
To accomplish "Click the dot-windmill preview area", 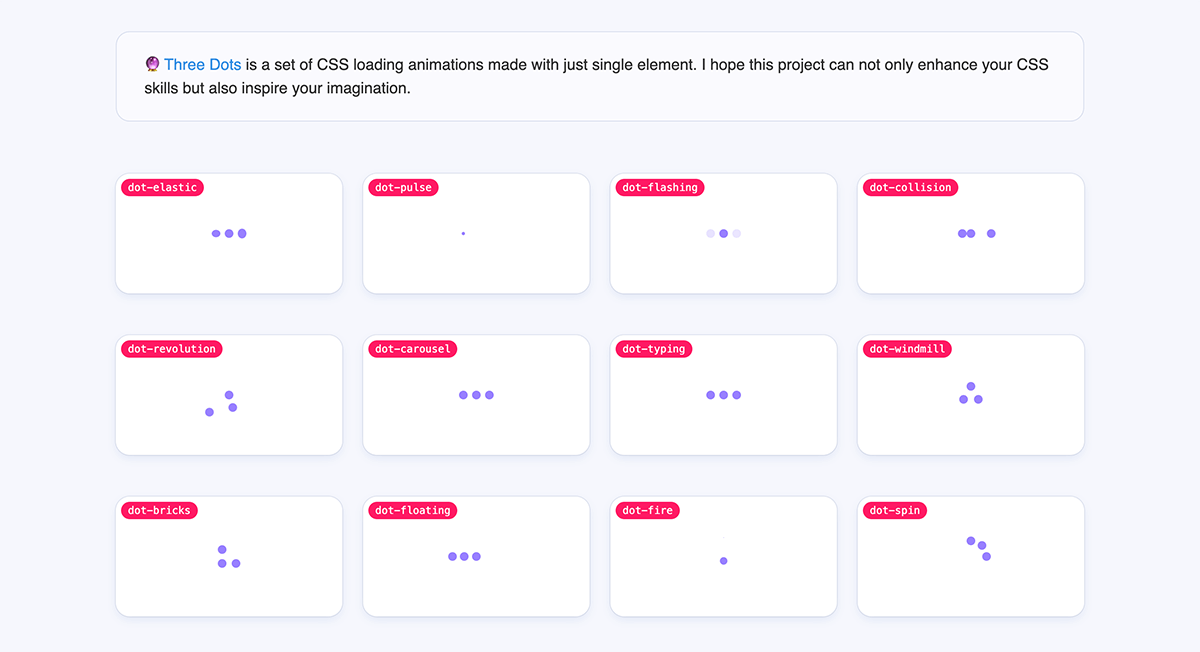I will 970,395.
